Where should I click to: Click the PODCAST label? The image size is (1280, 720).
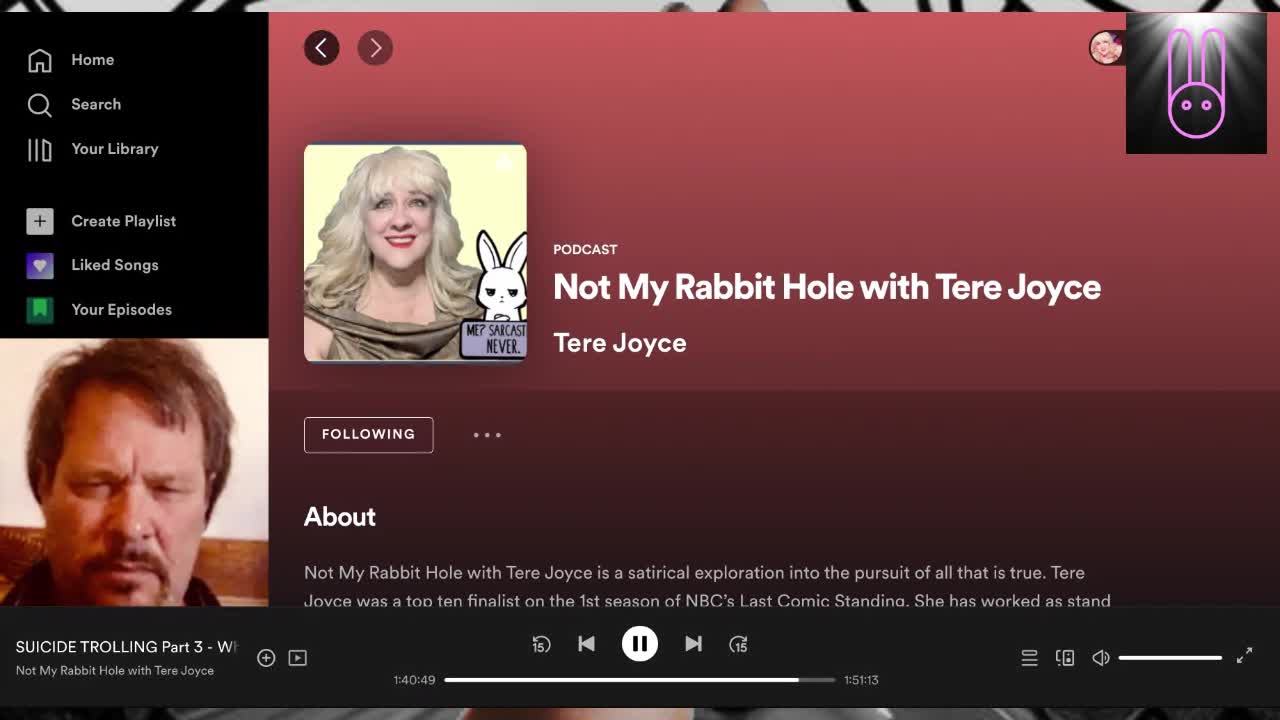pos(585,249)
